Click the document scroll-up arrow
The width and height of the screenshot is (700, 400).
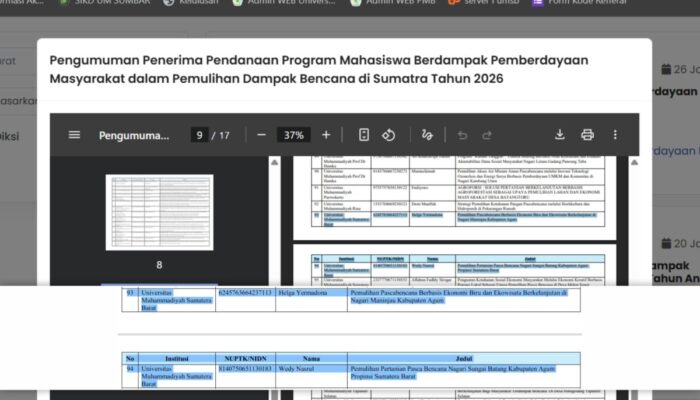tap(634, 162)
